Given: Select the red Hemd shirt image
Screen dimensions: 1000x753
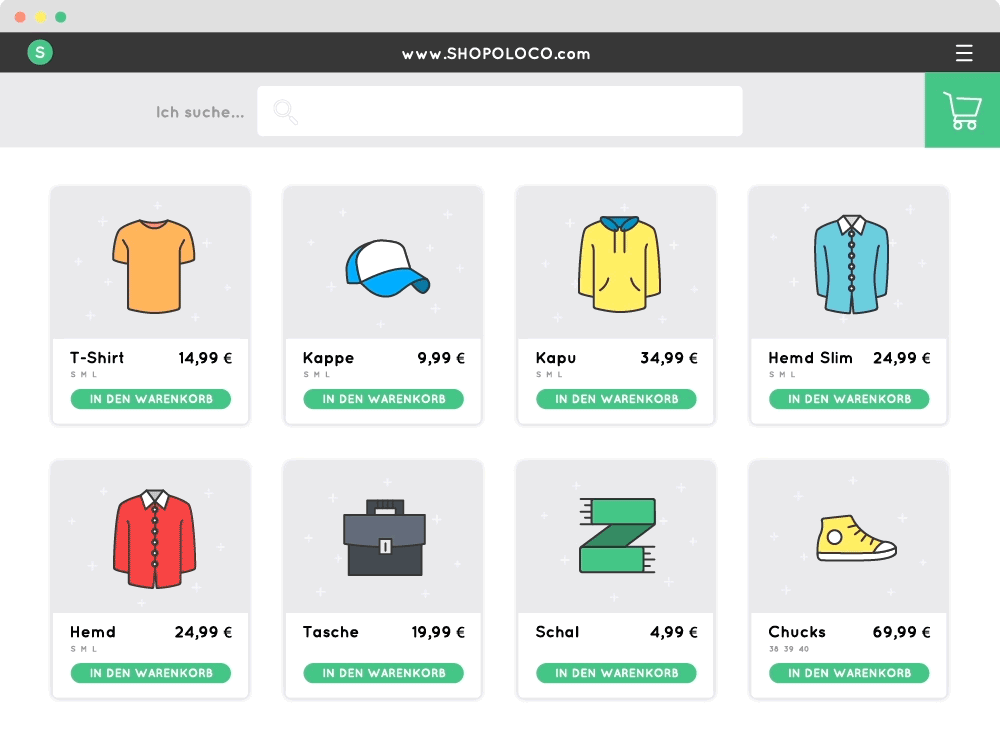Looking at the screenshot, I should 153,539.
